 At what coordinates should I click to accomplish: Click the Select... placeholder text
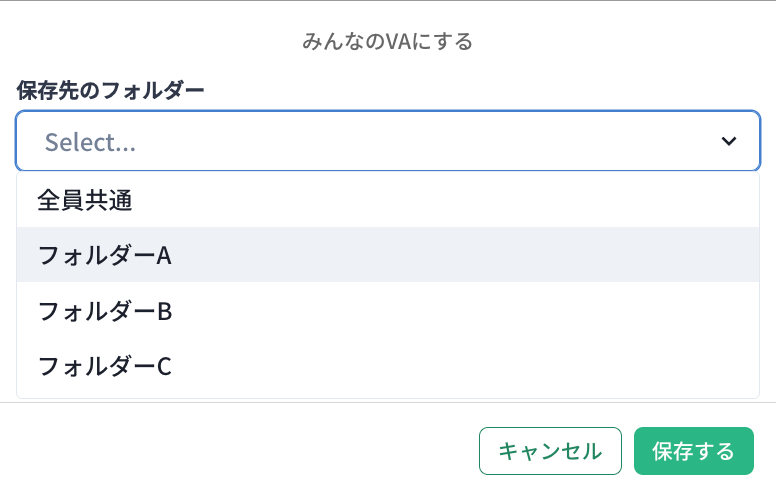point(91,142)
